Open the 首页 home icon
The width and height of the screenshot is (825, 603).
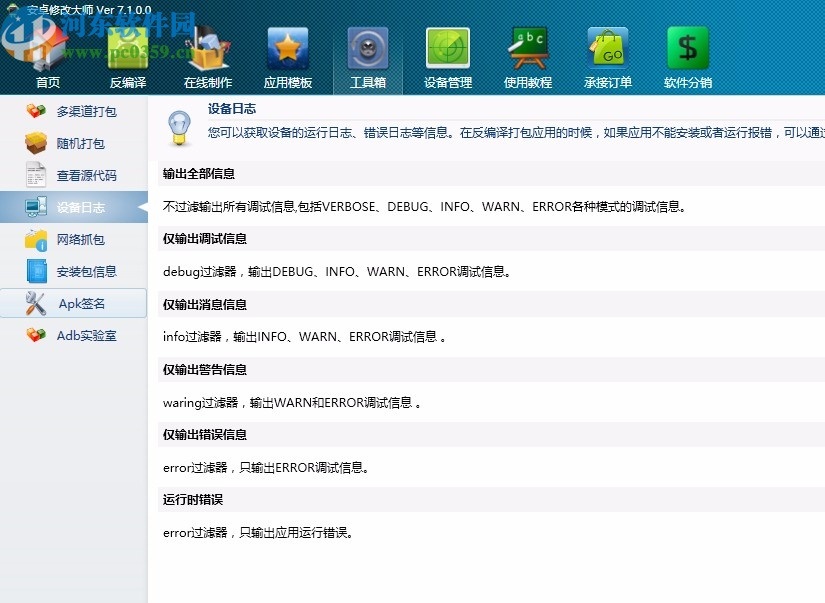coord(48,45)
